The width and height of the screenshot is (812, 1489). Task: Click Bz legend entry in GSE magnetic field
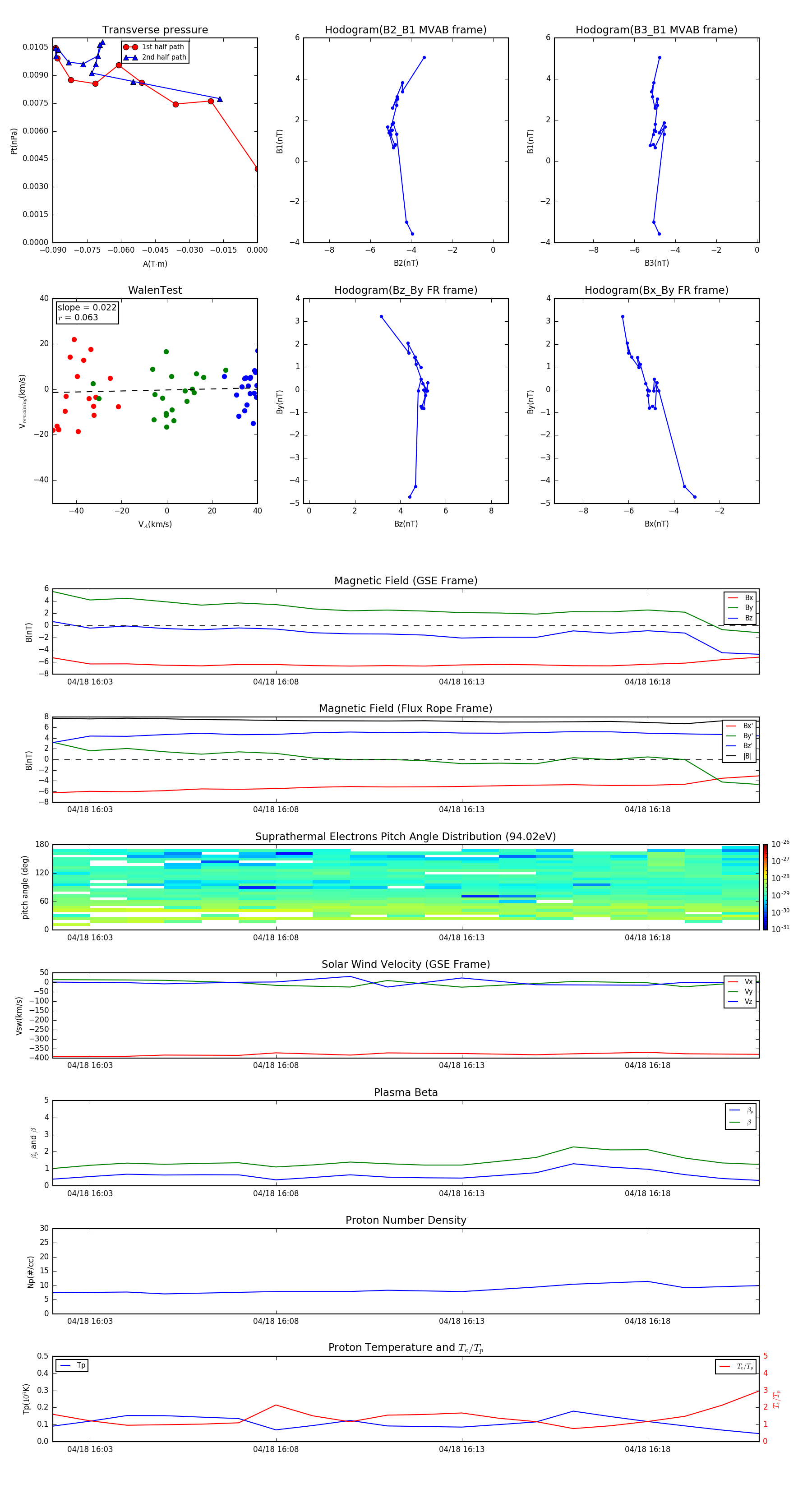coord(740,618)
